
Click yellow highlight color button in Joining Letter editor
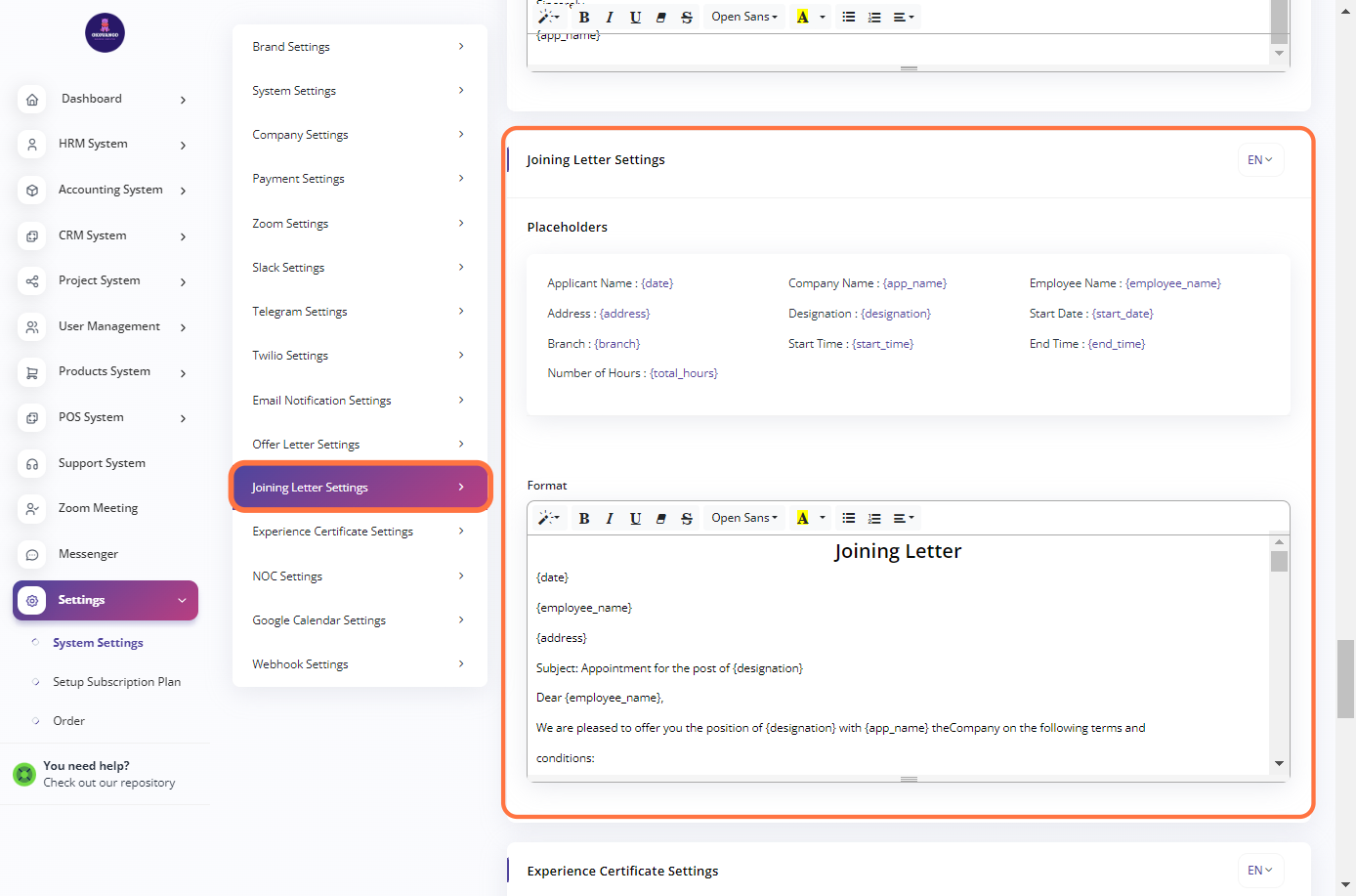pos(803,519)
